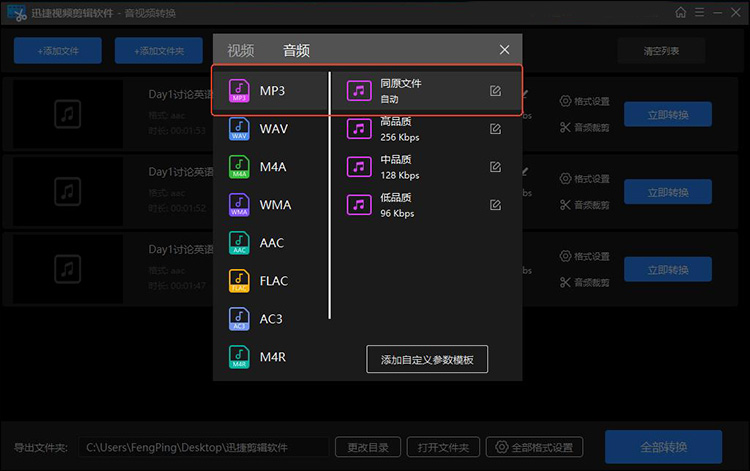Select the FLAC format icon
750x471 pixels.
click(239, 281)
